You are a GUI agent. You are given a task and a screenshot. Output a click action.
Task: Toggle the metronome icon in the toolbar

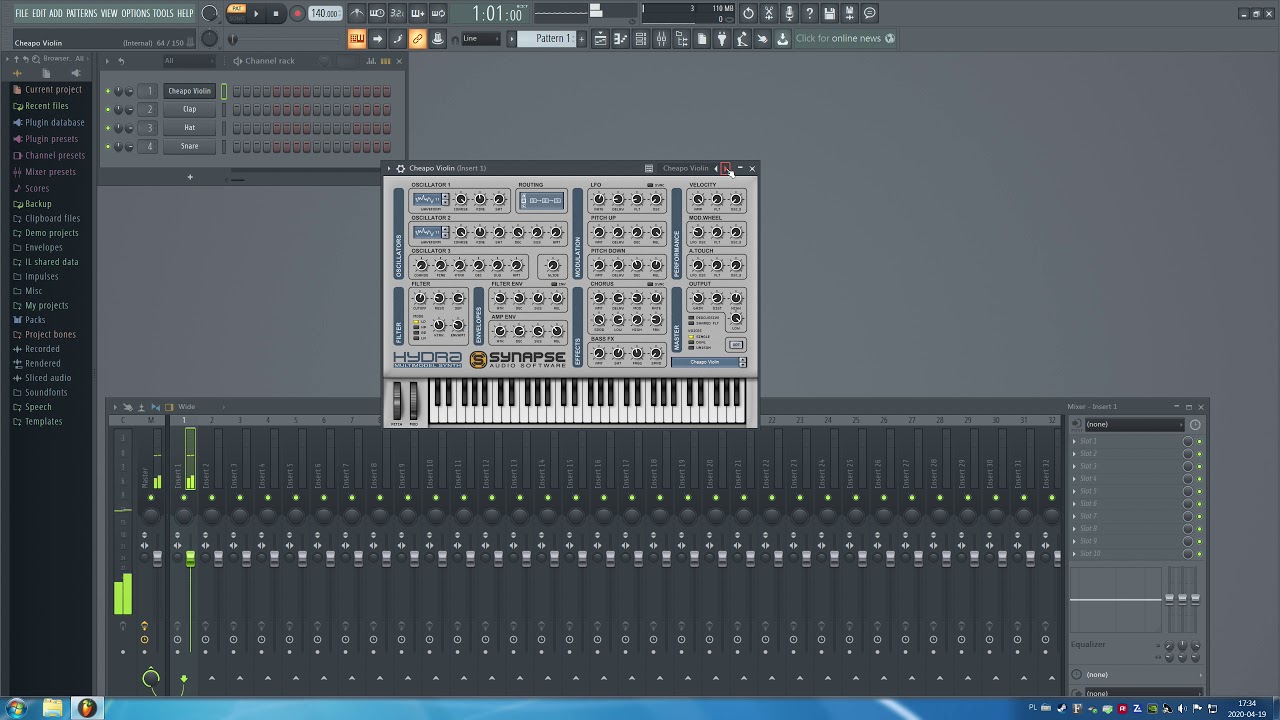[357, 14]
